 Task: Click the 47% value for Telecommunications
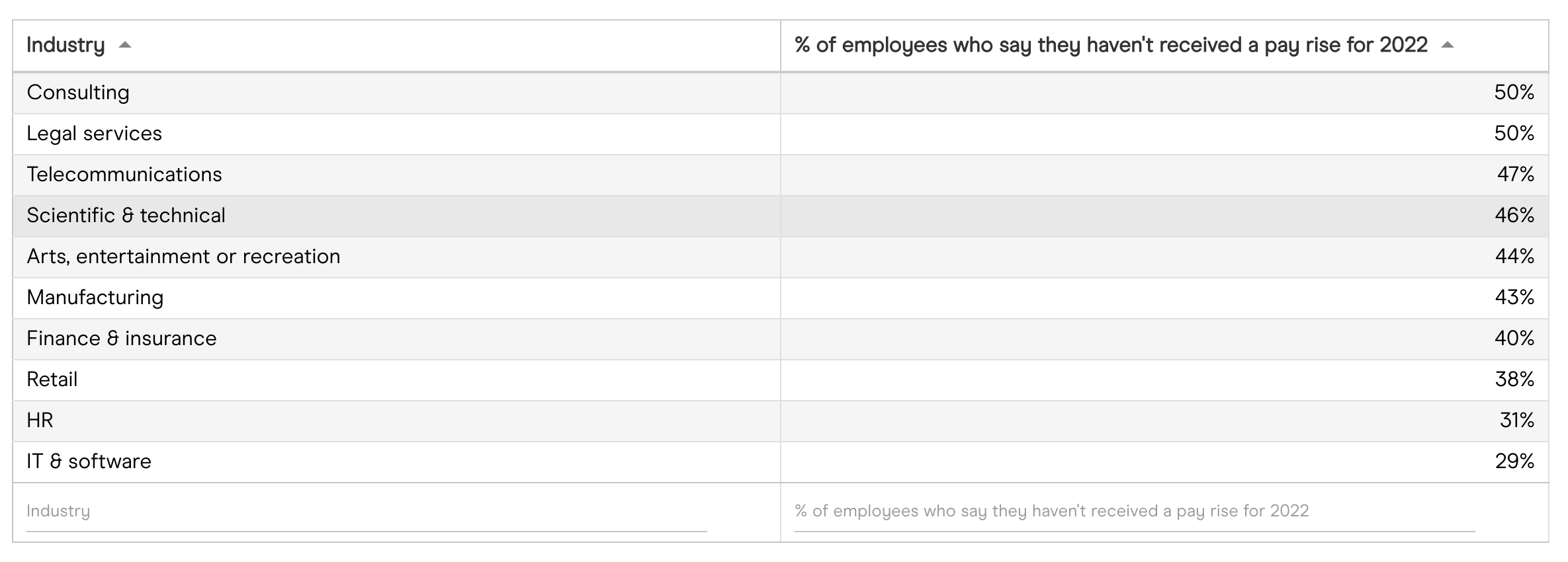[x=1515, y=175]
